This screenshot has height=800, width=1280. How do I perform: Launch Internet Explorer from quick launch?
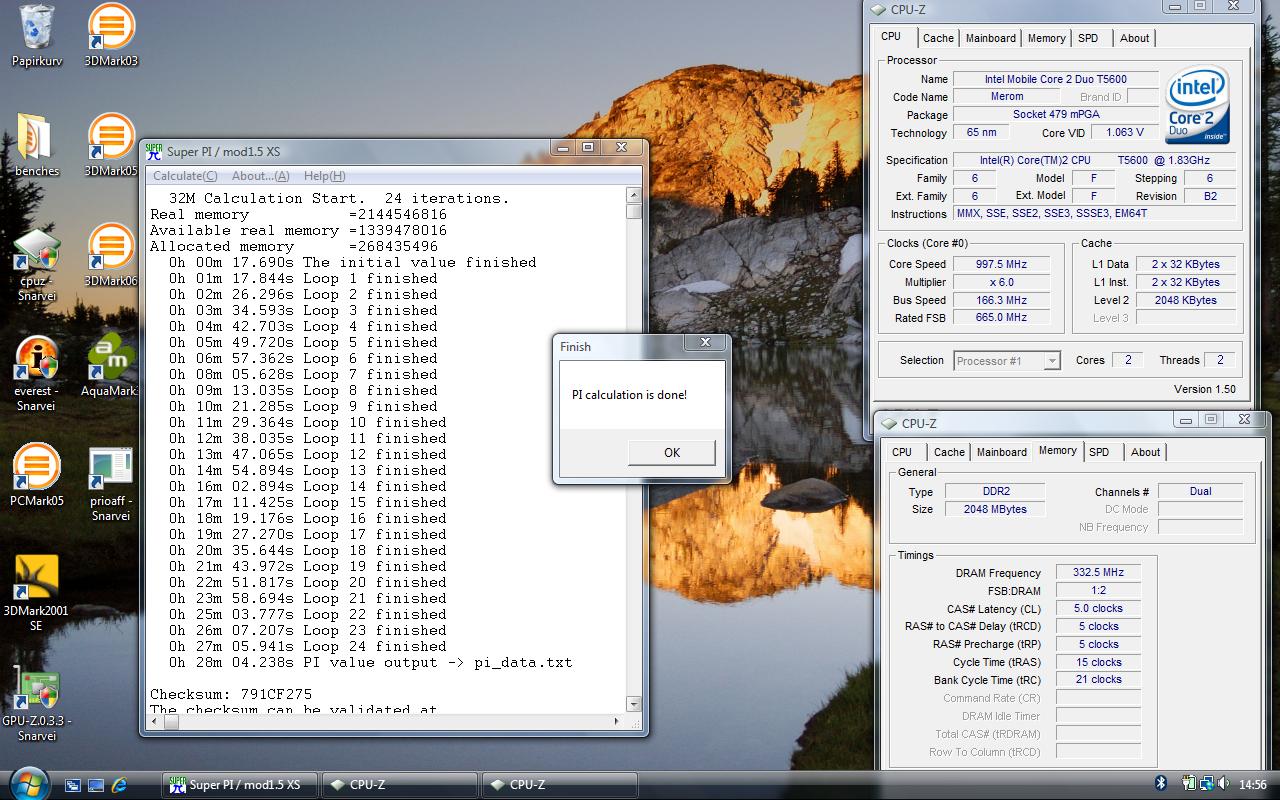(x=120, y=785)
